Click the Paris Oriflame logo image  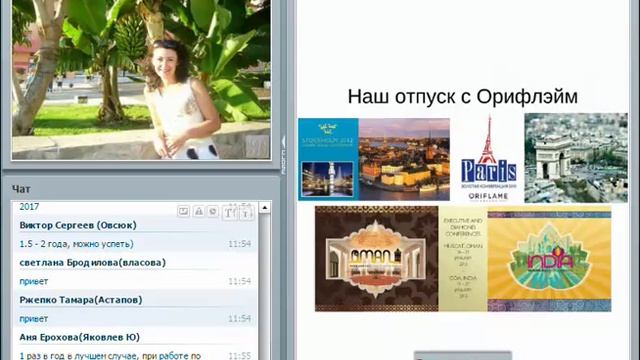489,158
